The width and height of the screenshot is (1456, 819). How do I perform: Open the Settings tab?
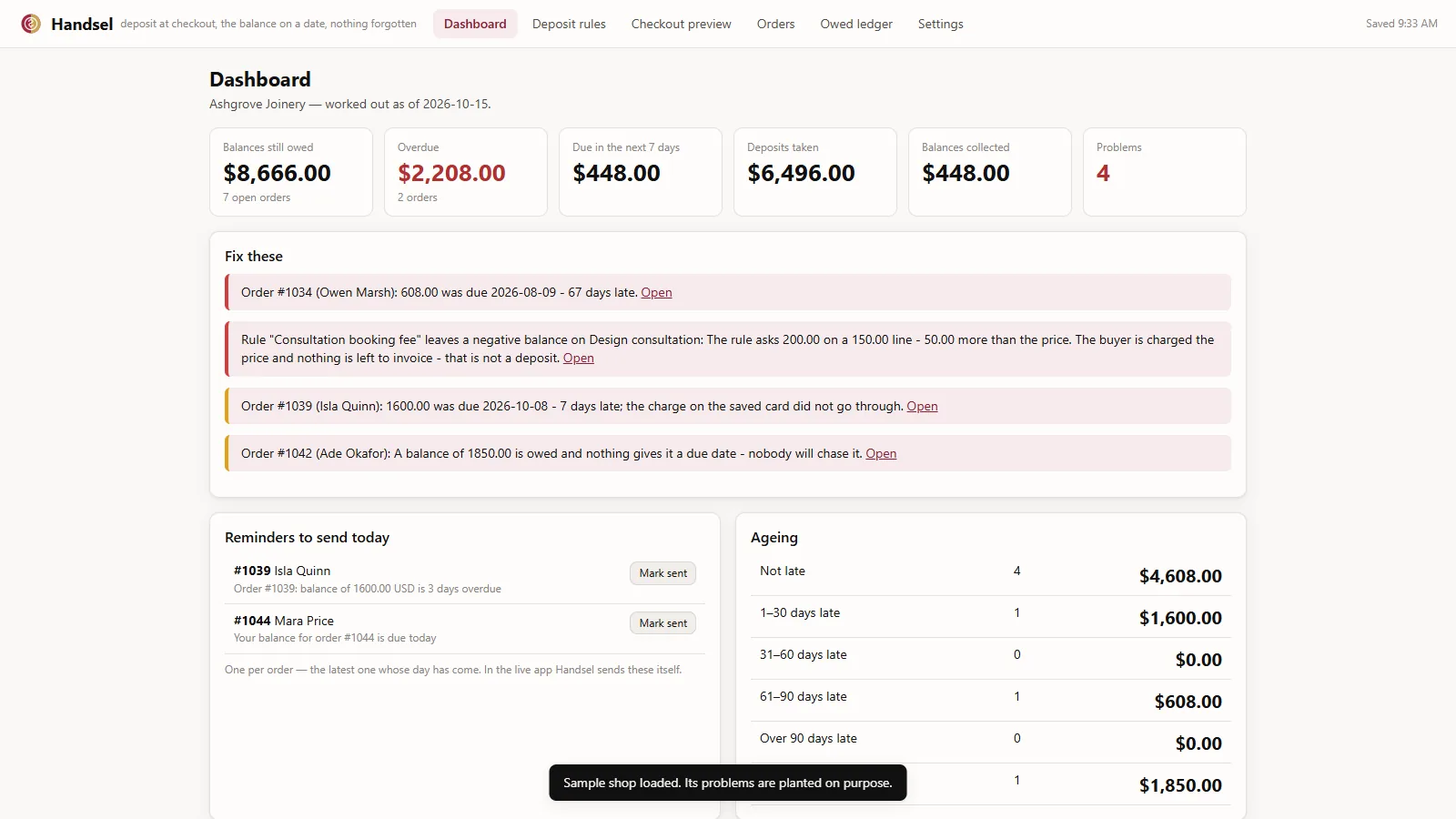click(940, 24)
